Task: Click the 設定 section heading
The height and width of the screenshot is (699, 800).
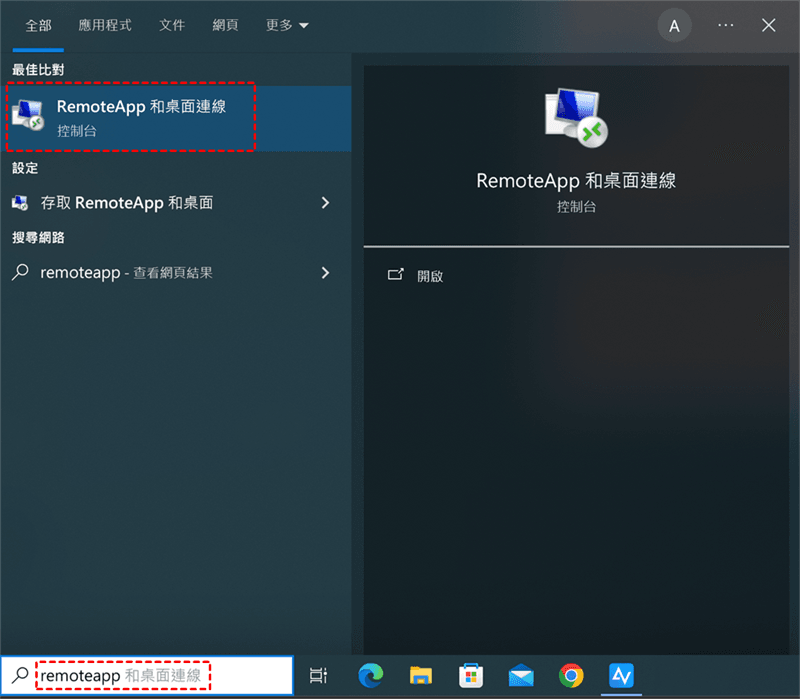Action: tap(25, 168)
